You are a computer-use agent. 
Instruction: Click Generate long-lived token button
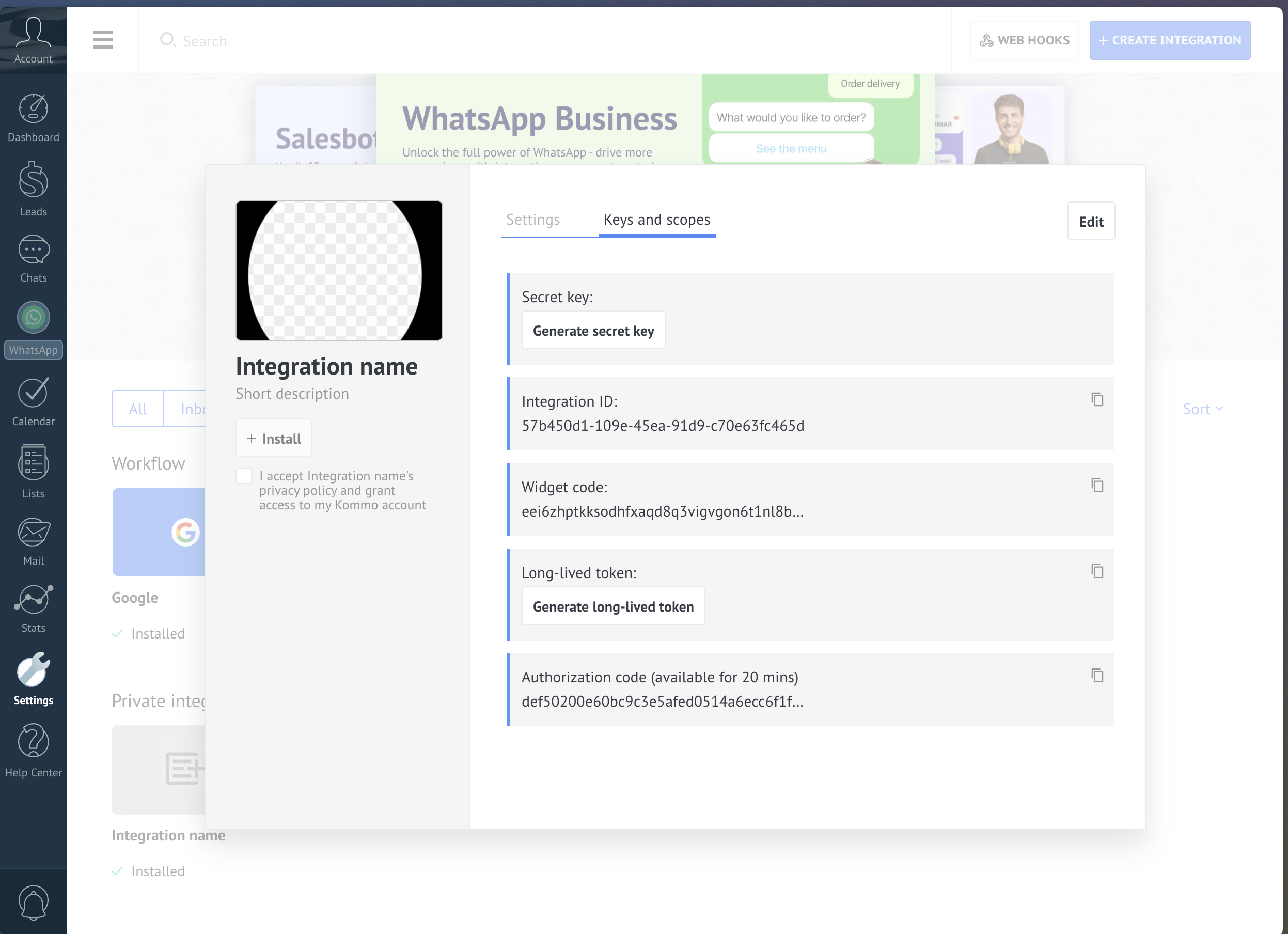tap(613, 607)
